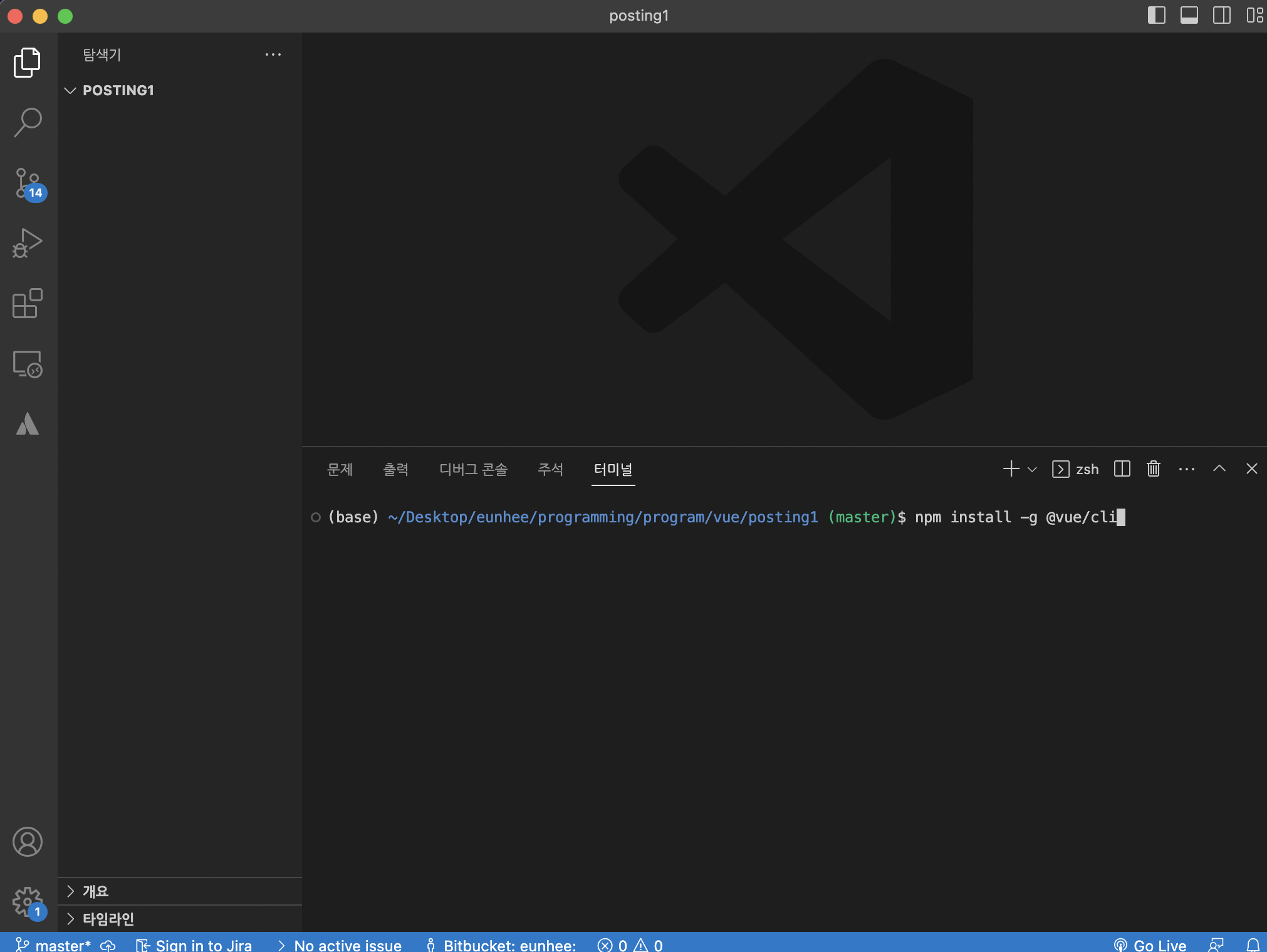The image size is (1267, 952).
Task: Kill terminal with the trash icon
Action: point(1153,469)
